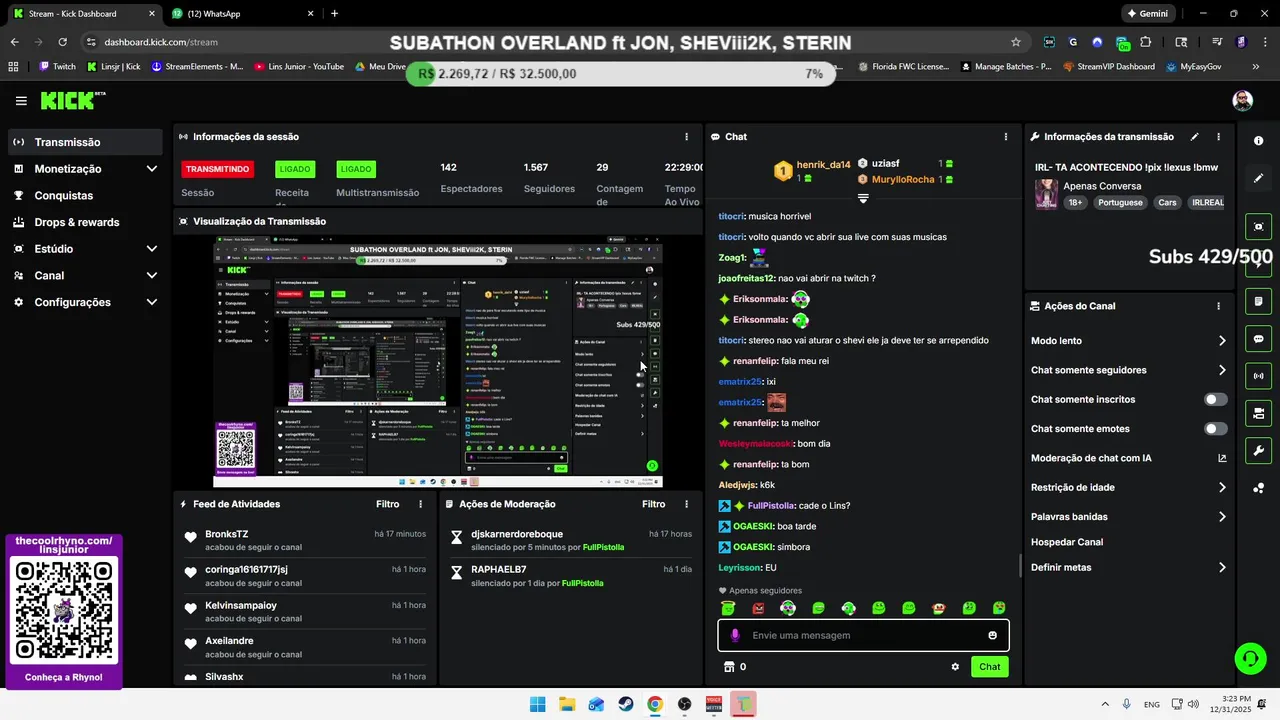
Task: Toggle stream preview widget in right sidebar
Action: tap(1258, 227)
